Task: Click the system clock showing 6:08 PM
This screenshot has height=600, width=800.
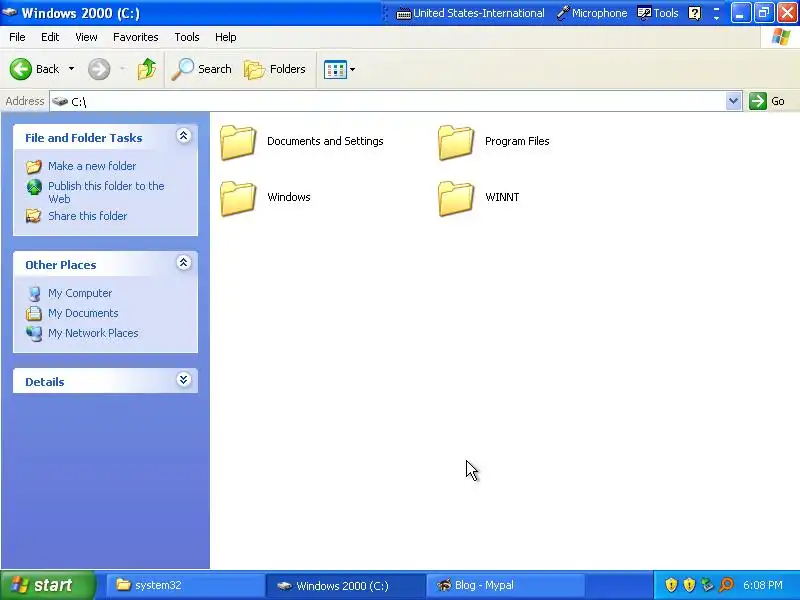Action: click(x=763, y=585)
